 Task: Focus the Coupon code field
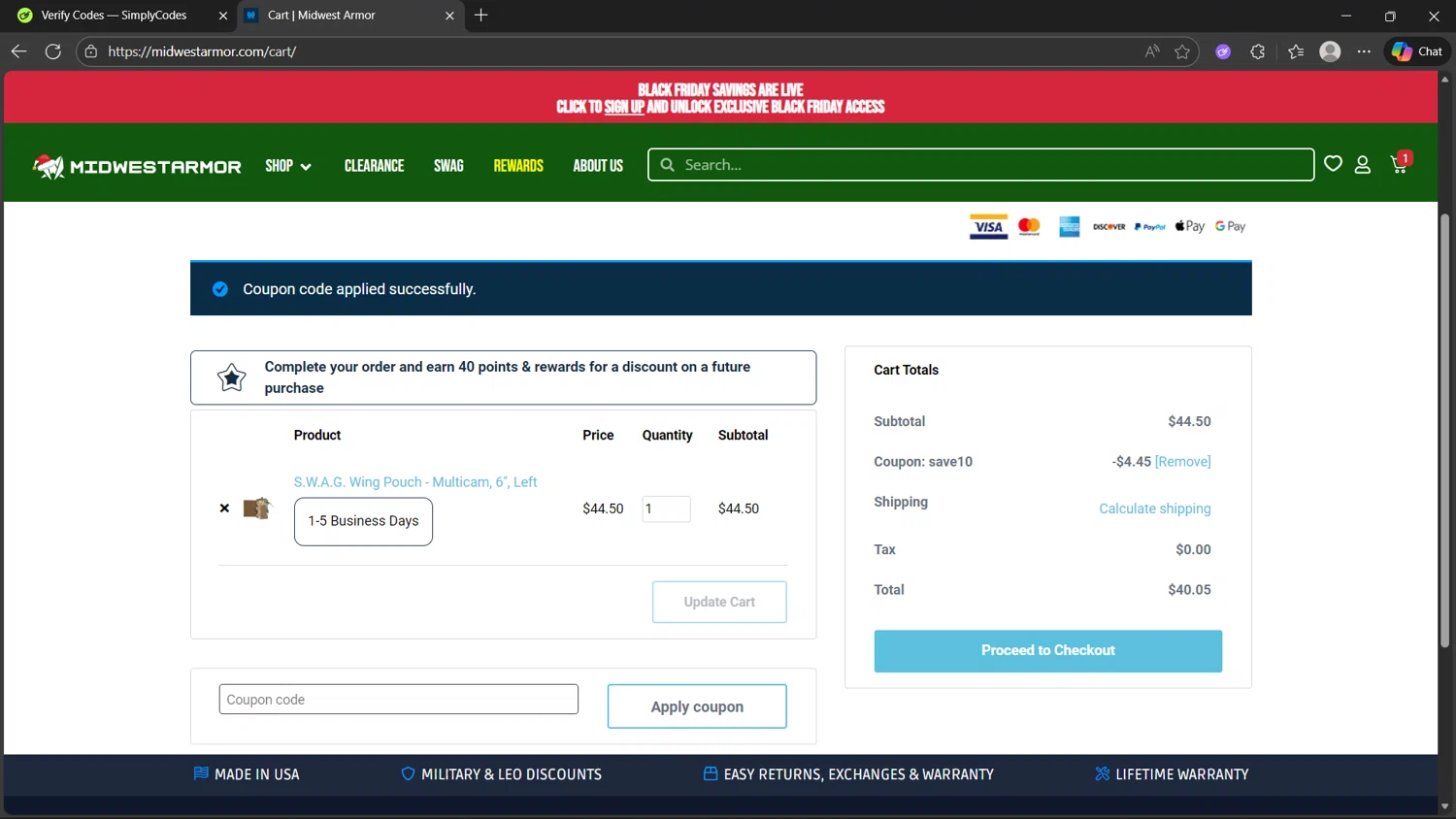pyautogui.click(x=399, y=700)
